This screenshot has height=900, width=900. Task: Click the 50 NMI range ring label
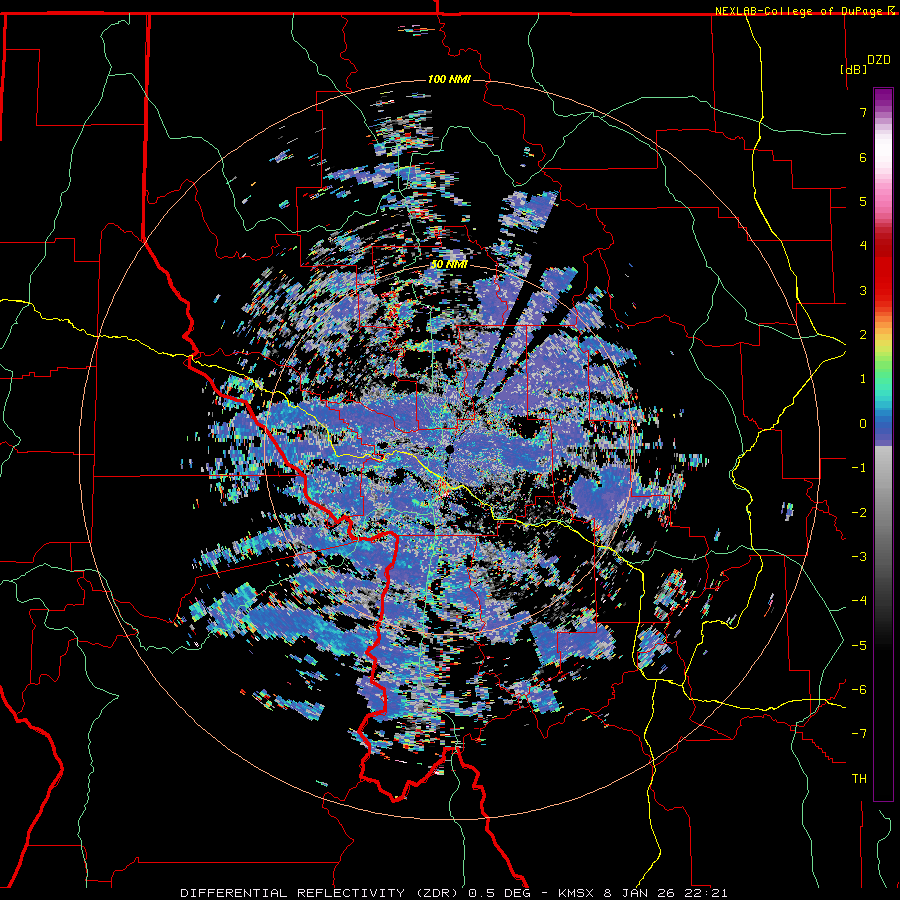449,265
